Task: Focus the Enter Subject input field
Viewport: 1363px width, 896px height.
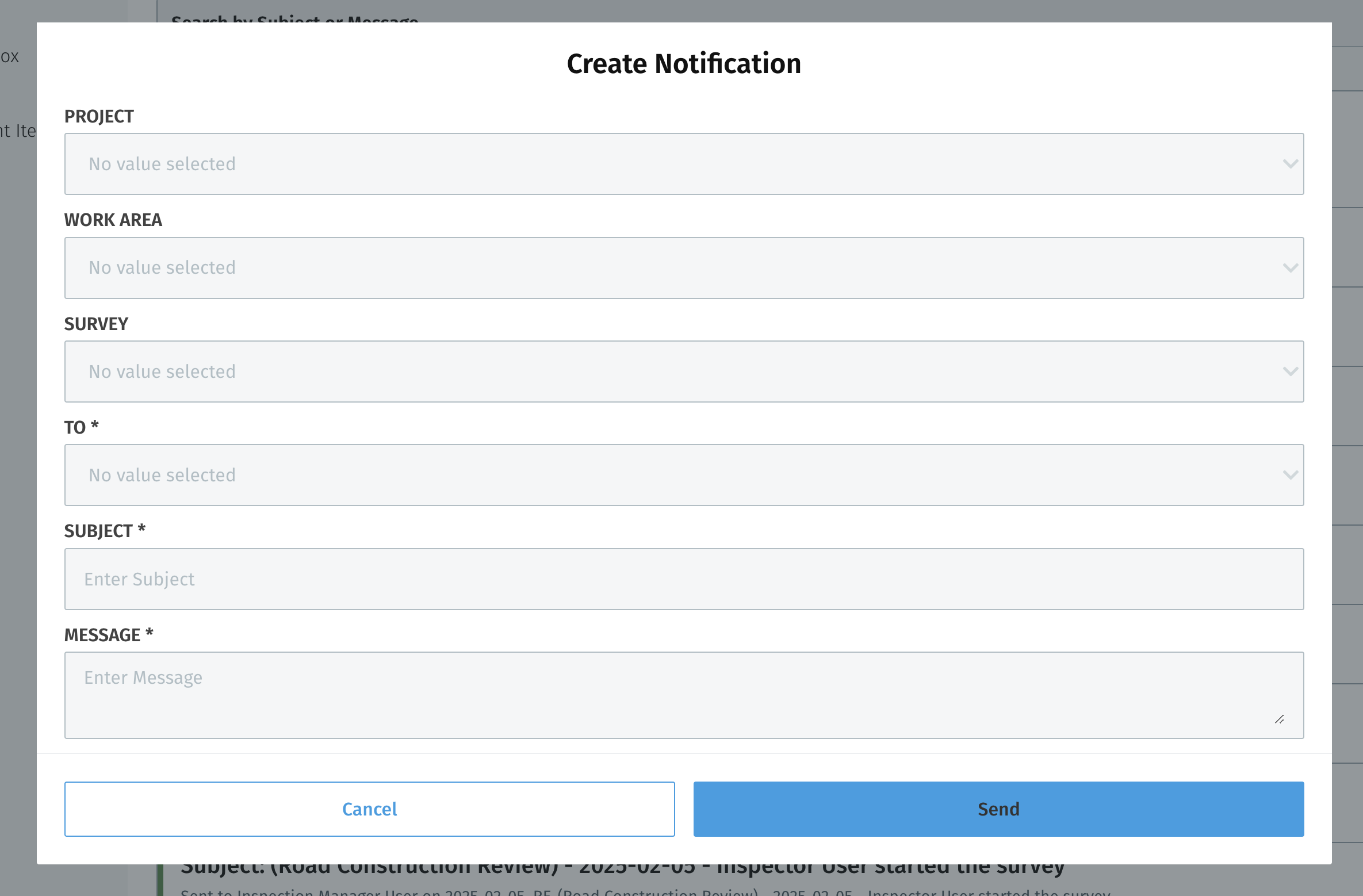Action: (684, 579)
